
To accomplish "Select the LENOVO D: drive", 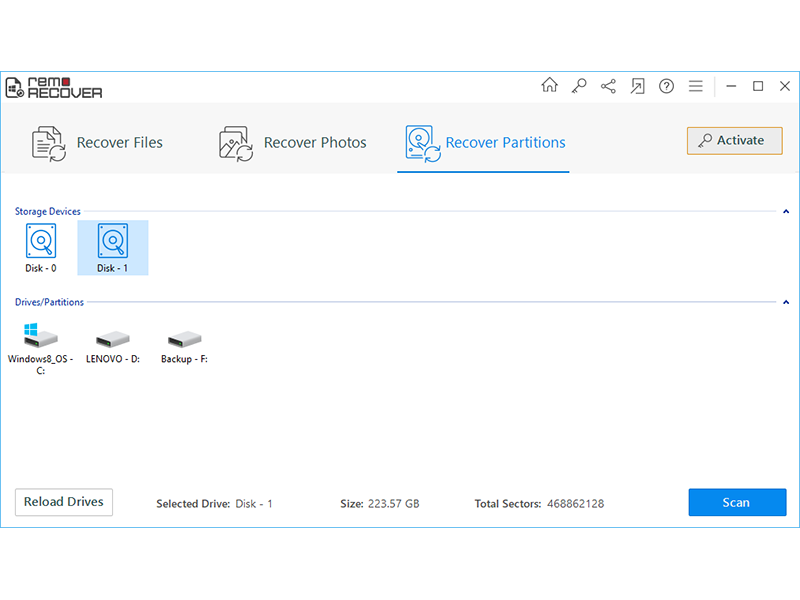I will click(113, 347).
